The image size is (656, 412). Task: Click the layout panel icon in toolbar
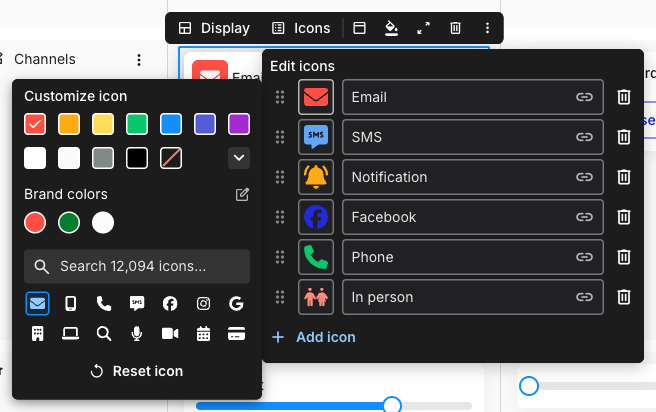pyautogui.click(x=359, y=28)
